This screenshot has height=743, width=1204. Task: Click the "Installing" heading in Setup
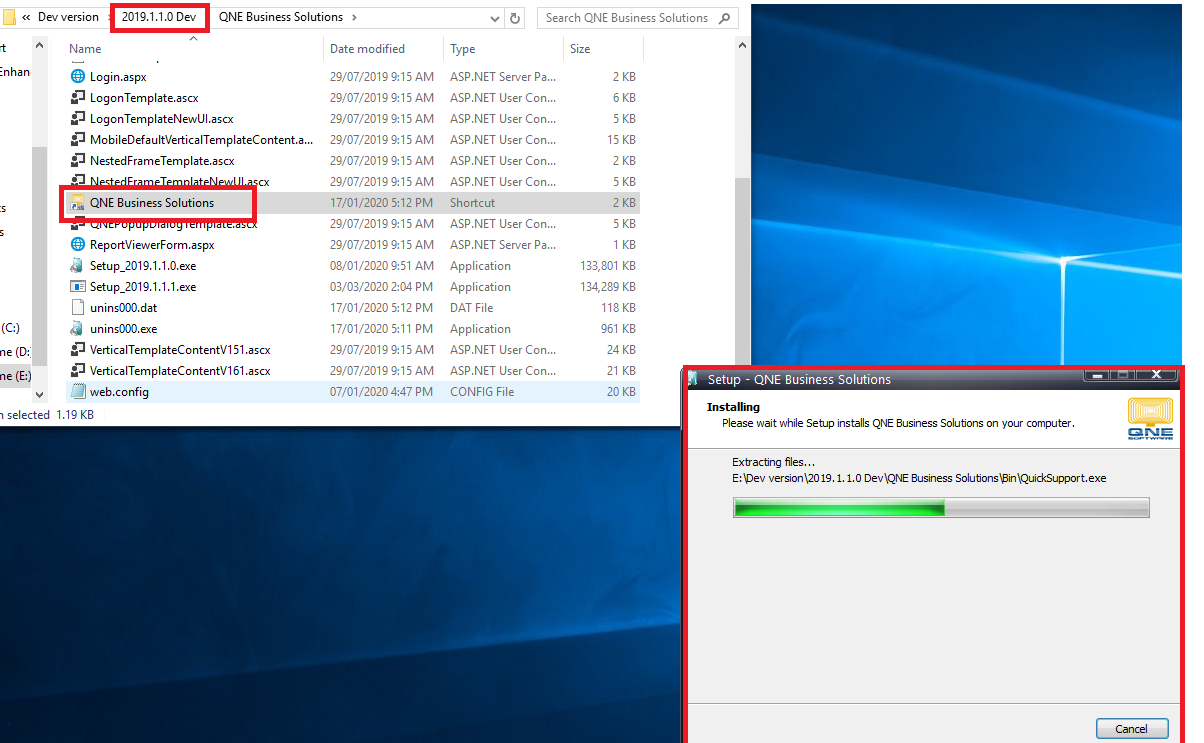tap(733, 407)
